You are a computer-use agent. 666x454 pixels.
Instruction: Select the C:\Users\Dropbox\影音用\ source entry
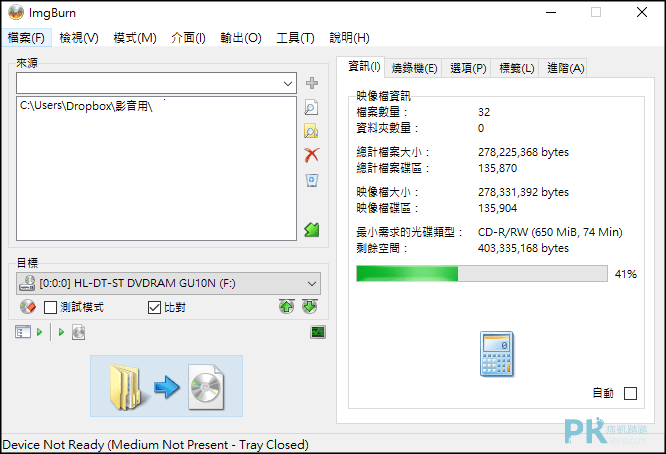click(x=86, y=106)
